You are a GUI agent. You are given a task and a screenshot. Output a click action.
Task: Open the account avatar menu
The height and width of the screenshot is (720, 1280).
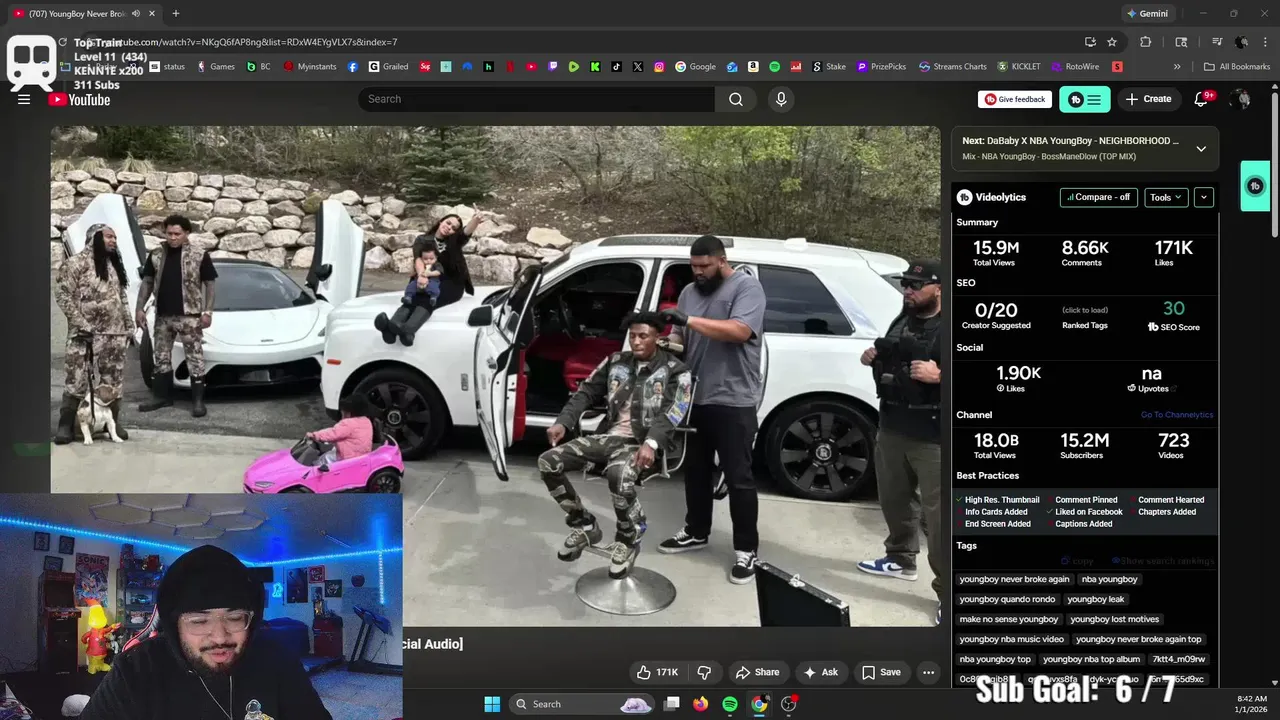pos(1241,99)
